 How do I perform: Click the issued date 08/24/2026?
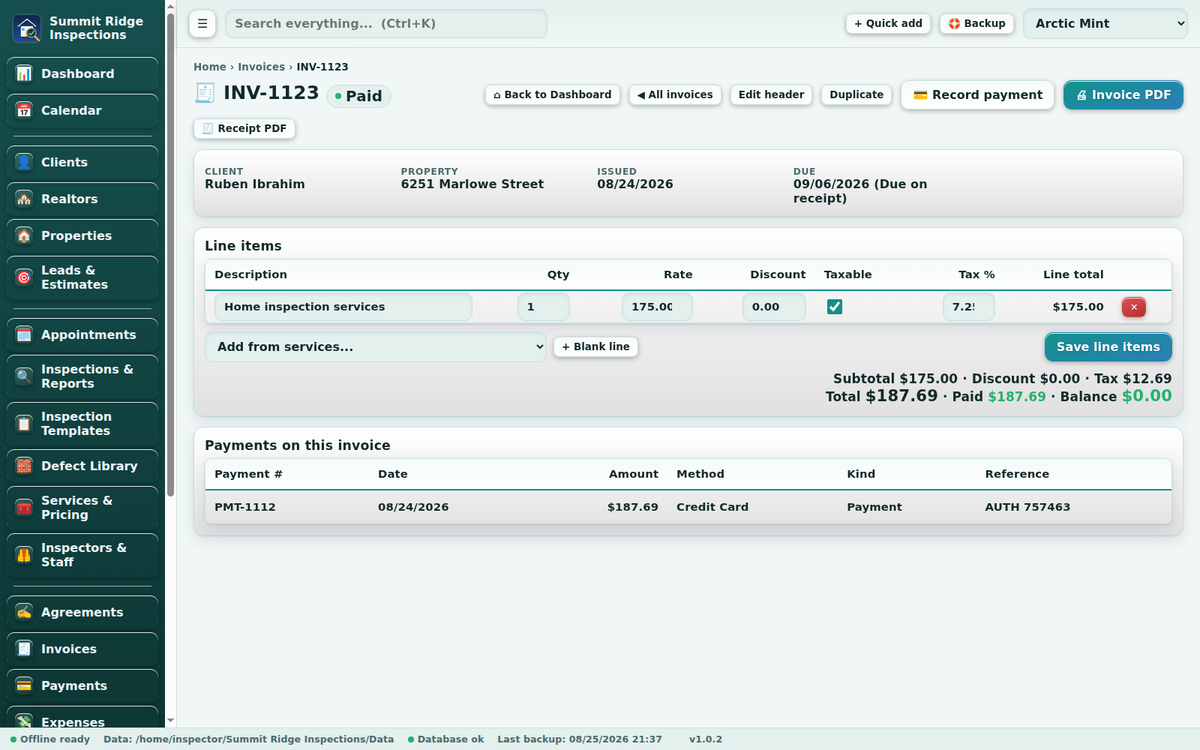click(635, 184)
